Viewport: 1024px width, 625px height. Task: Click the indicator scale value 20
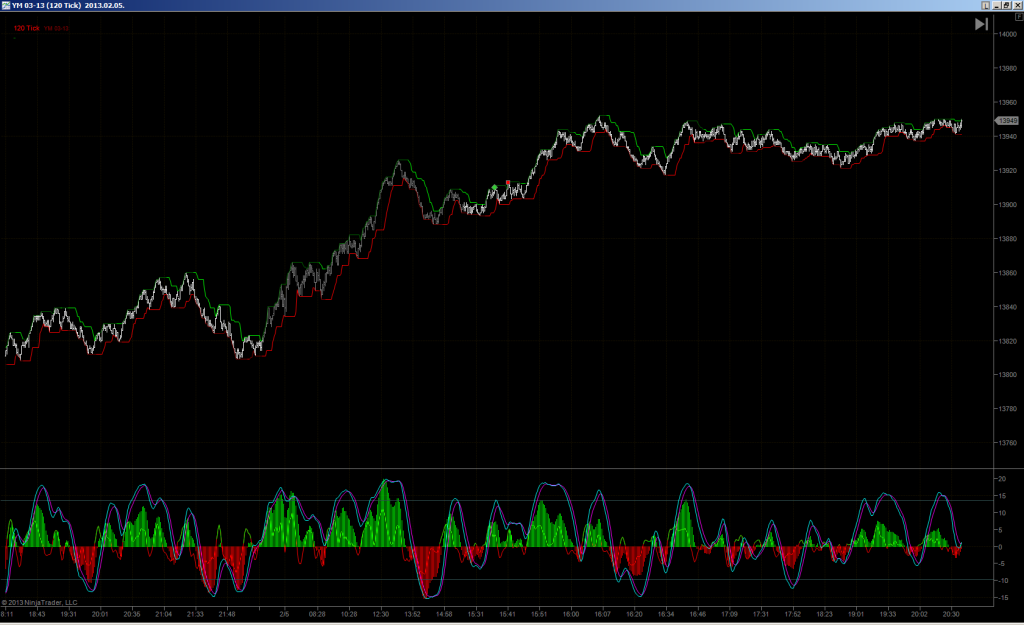(x=1002, y=479)
